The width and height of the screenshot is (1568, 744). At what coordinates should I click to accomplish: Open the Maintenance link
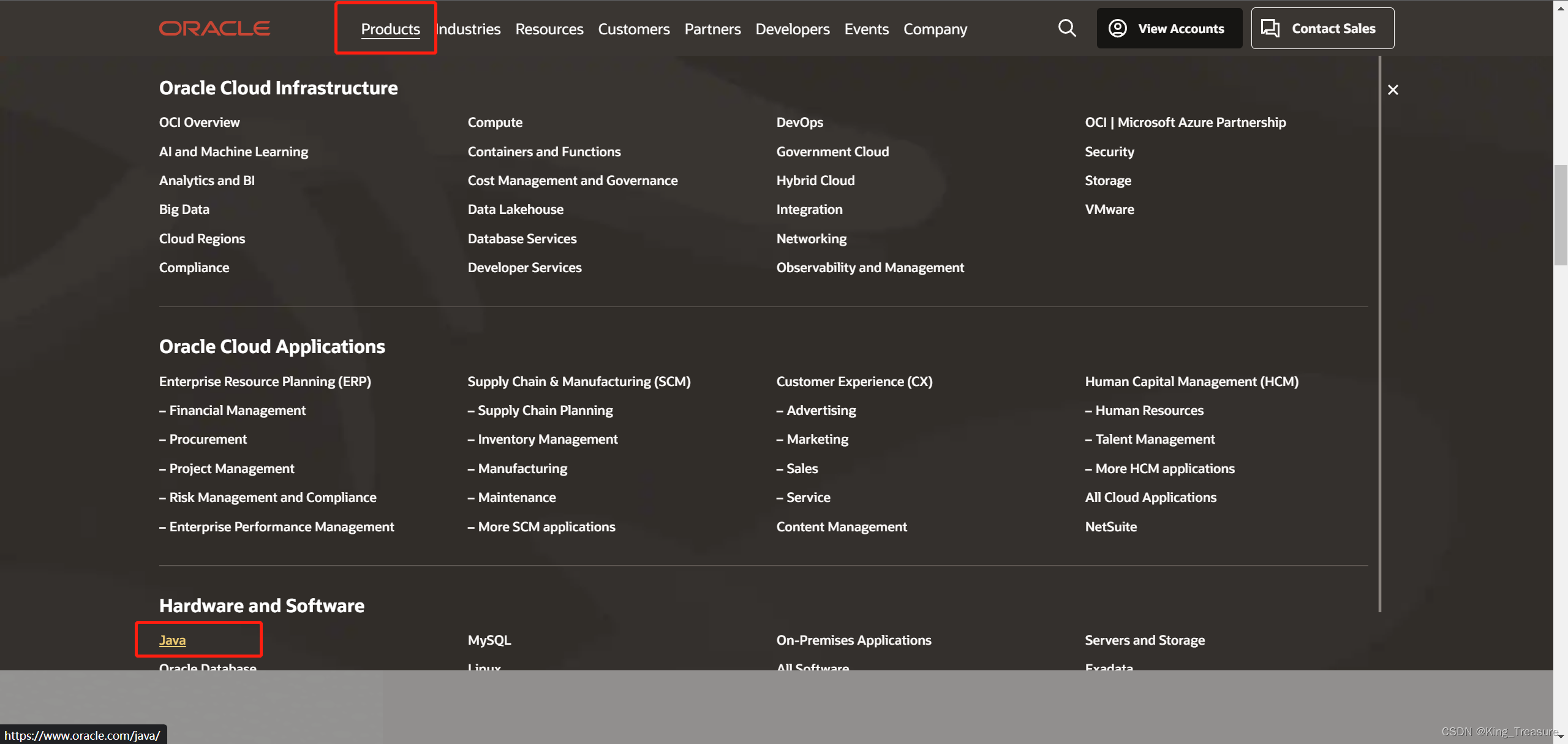(511, 497)
